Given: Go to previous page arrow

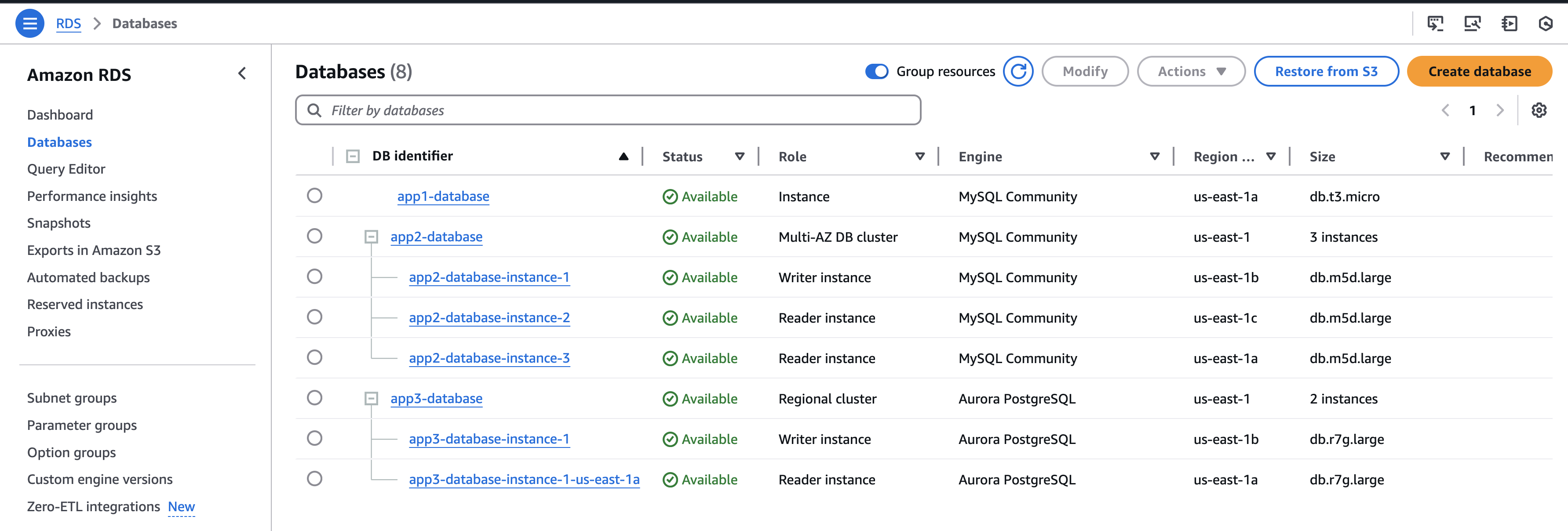Looking at the screenshot, I should [1445, 110].
